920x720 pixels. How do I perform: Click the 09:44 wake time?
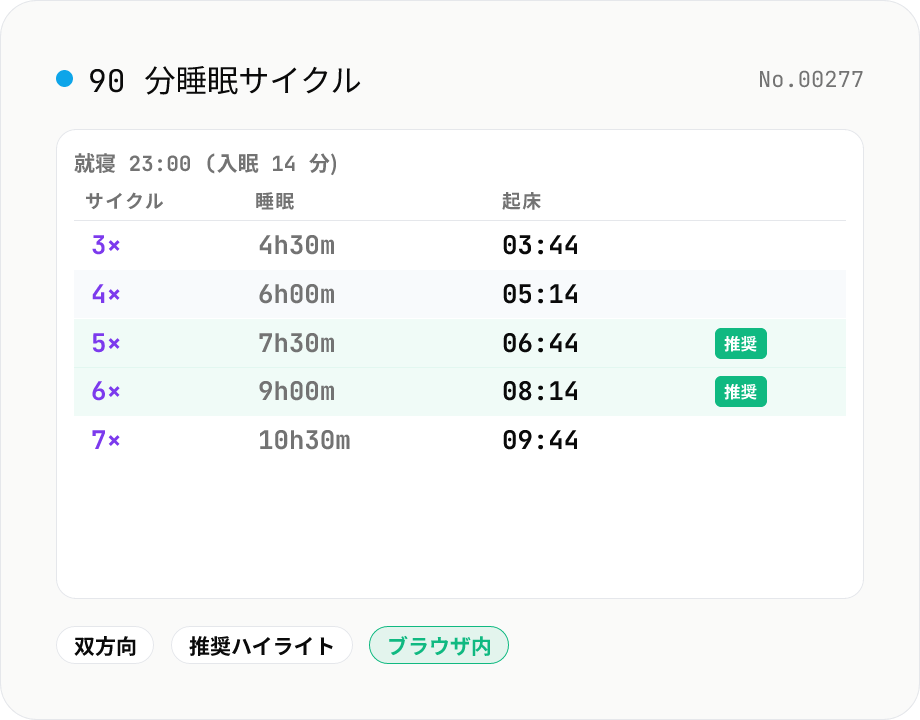(540, 440)
